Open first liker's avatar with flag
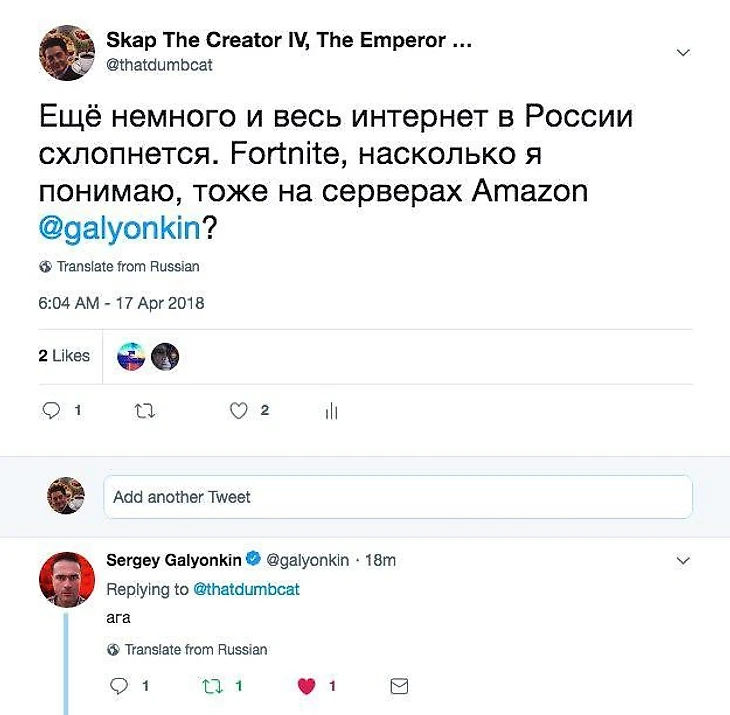The image size is (730, 715). click(x=131, y=357)
